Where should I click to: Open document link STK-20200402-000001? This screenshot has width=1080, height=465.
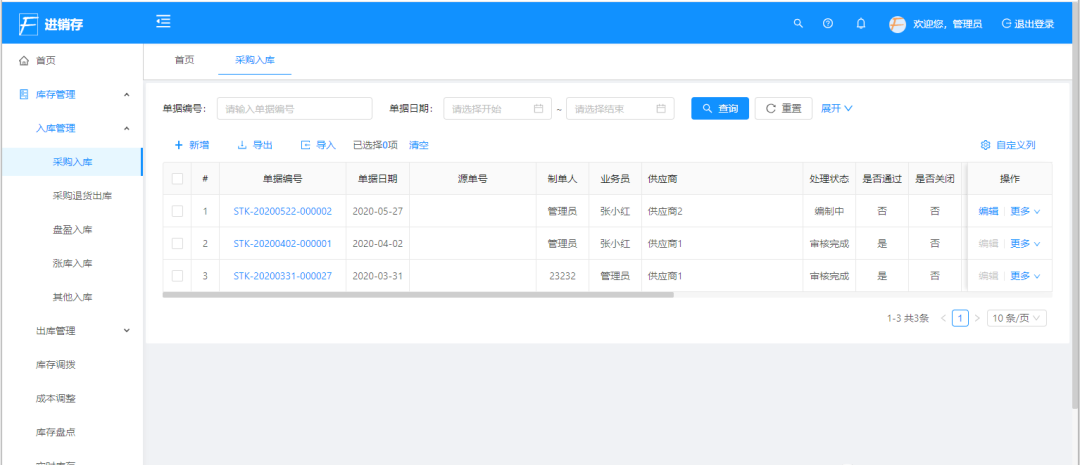pos(282,244)
